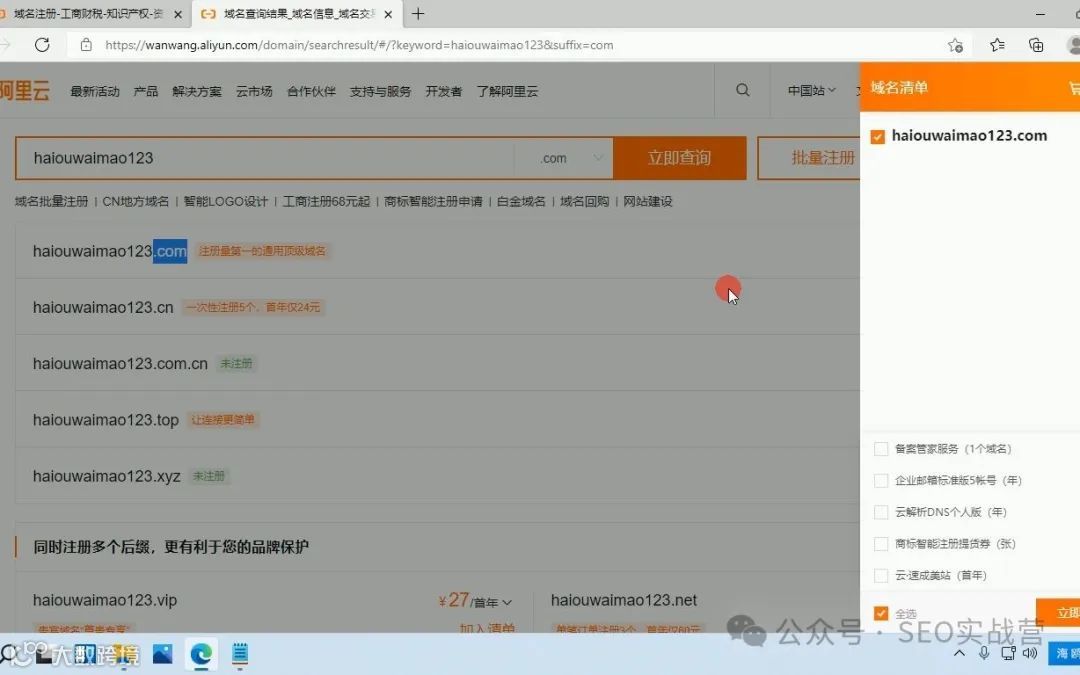This screenshot has width=1080, height=675.
Task: Select the haiouwaimao123.xyz result row
Action: click(437, 476)
